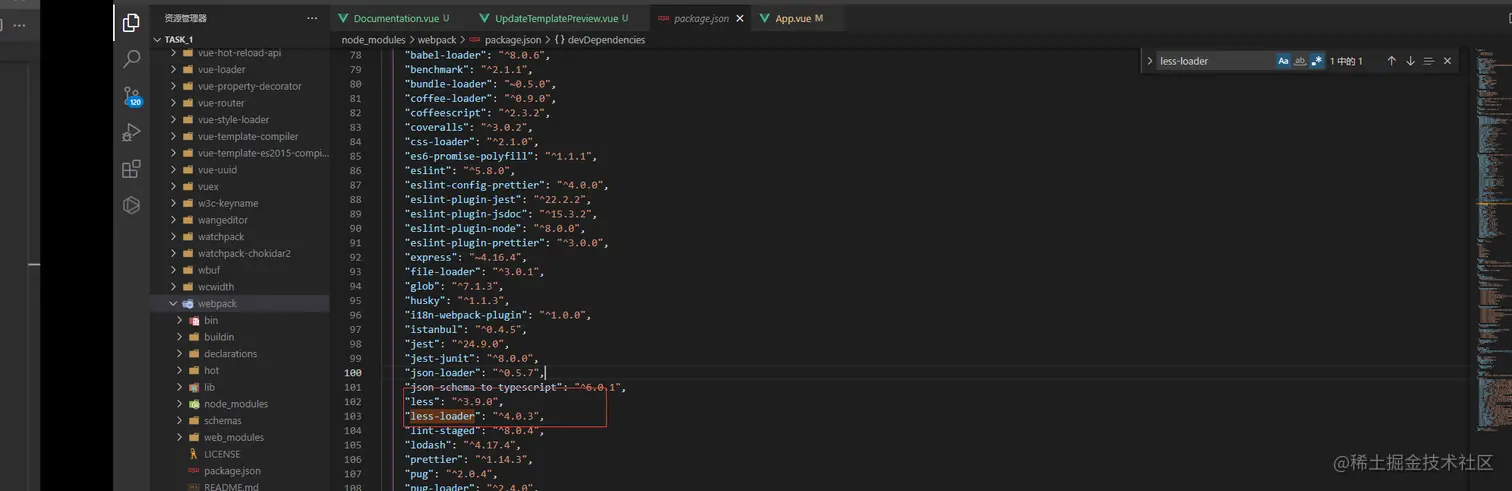Select the wbuf folder
1512x491 pixels.
click(240, 270)
